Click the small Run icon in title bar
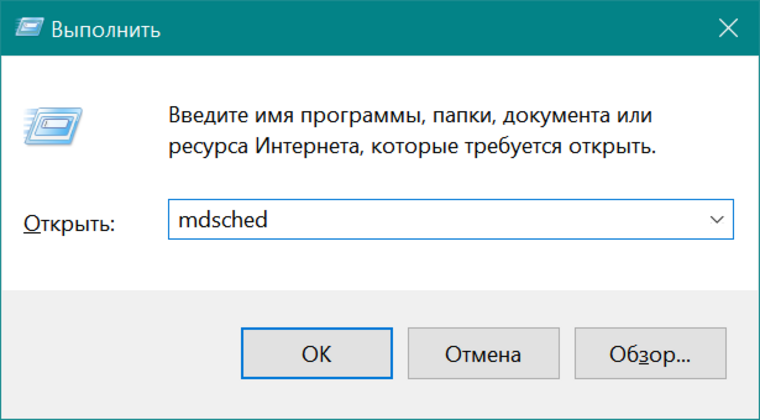760x420 pixels. tap(29, 28)
